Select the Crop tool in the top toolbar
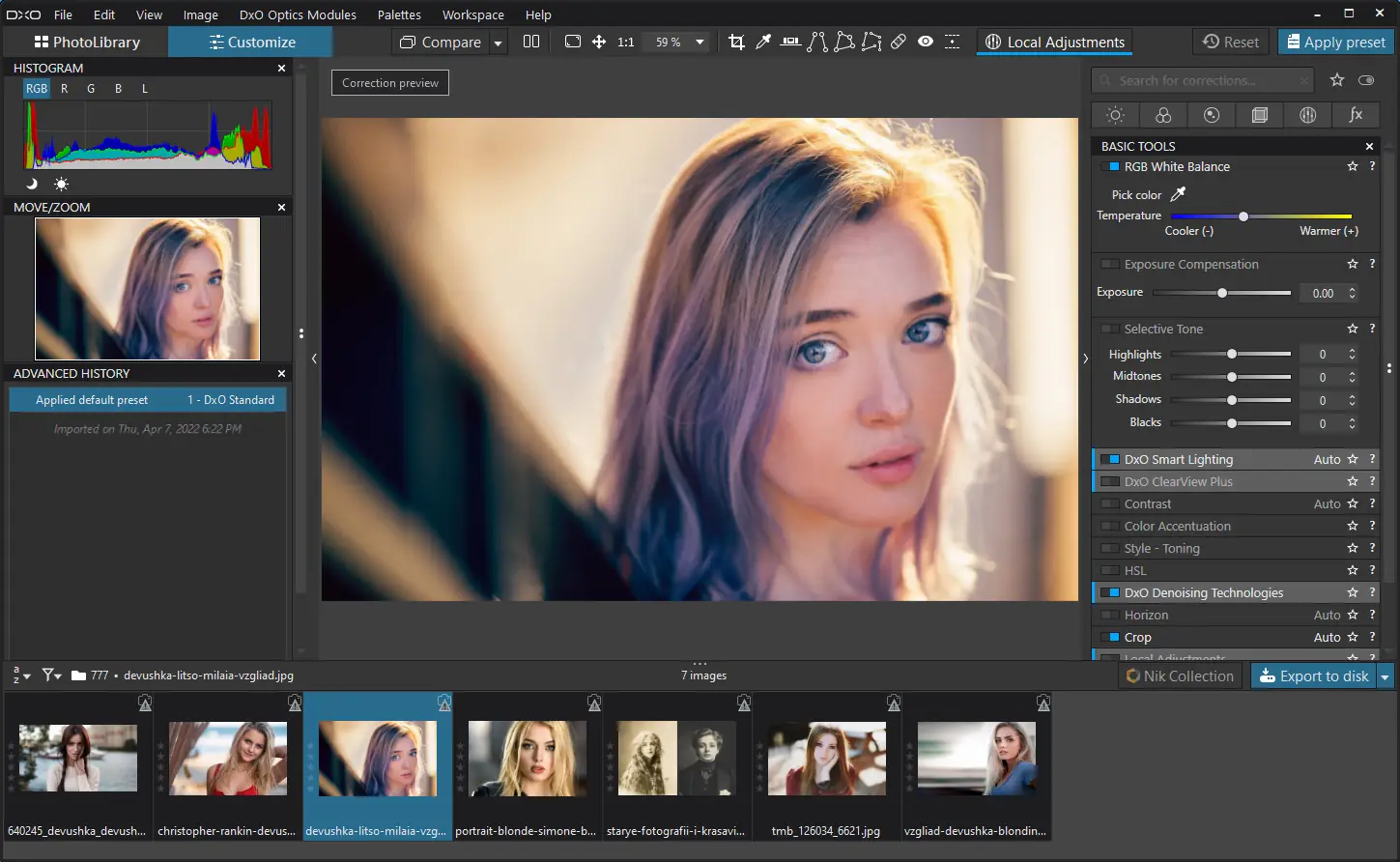This screenshot has width=1400, height=862. pyautogui.click(x=736, y=42)
